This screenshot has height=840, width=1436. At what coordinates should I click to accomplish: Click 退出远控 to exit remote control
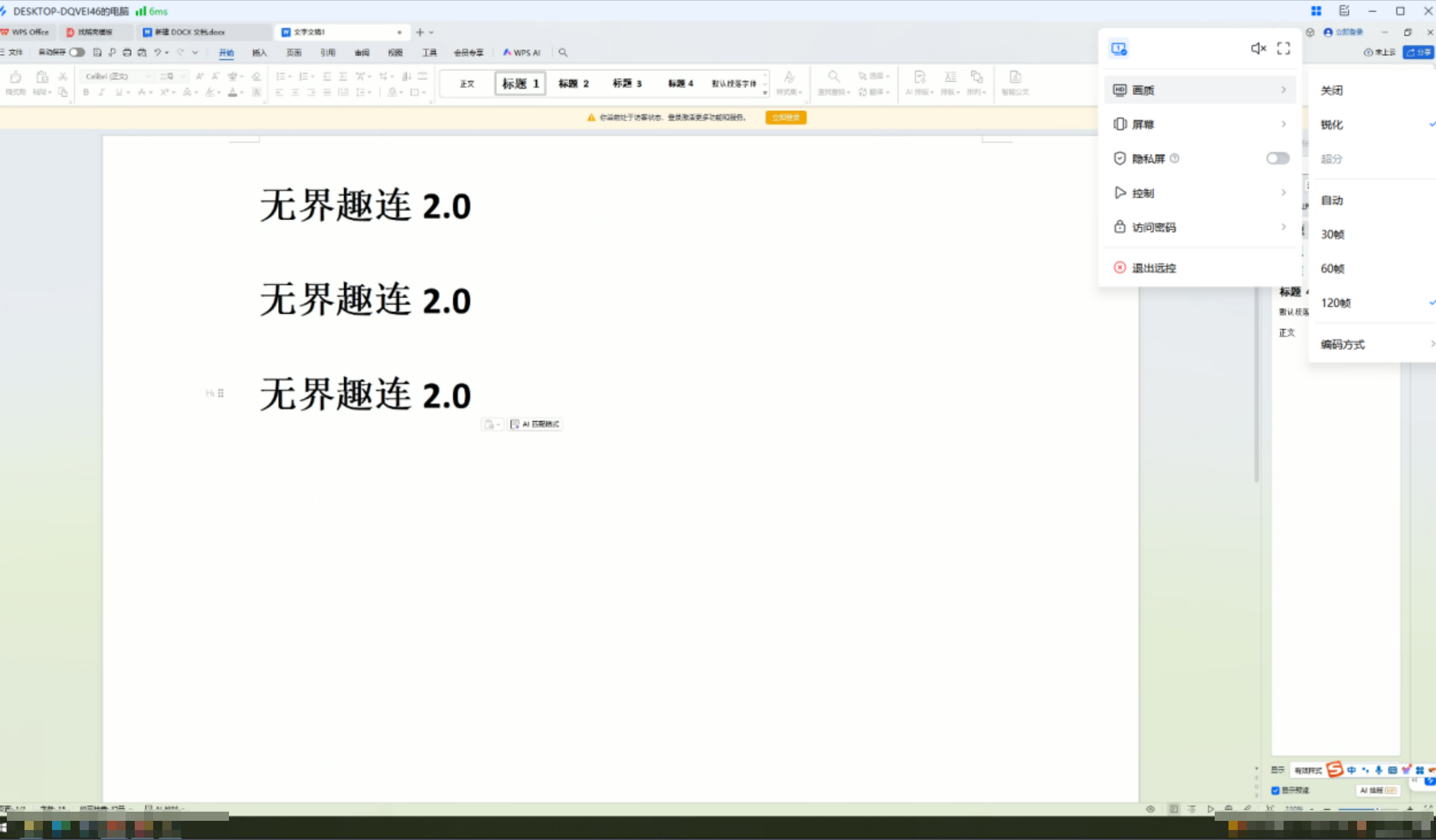(x=1153, y=268)
